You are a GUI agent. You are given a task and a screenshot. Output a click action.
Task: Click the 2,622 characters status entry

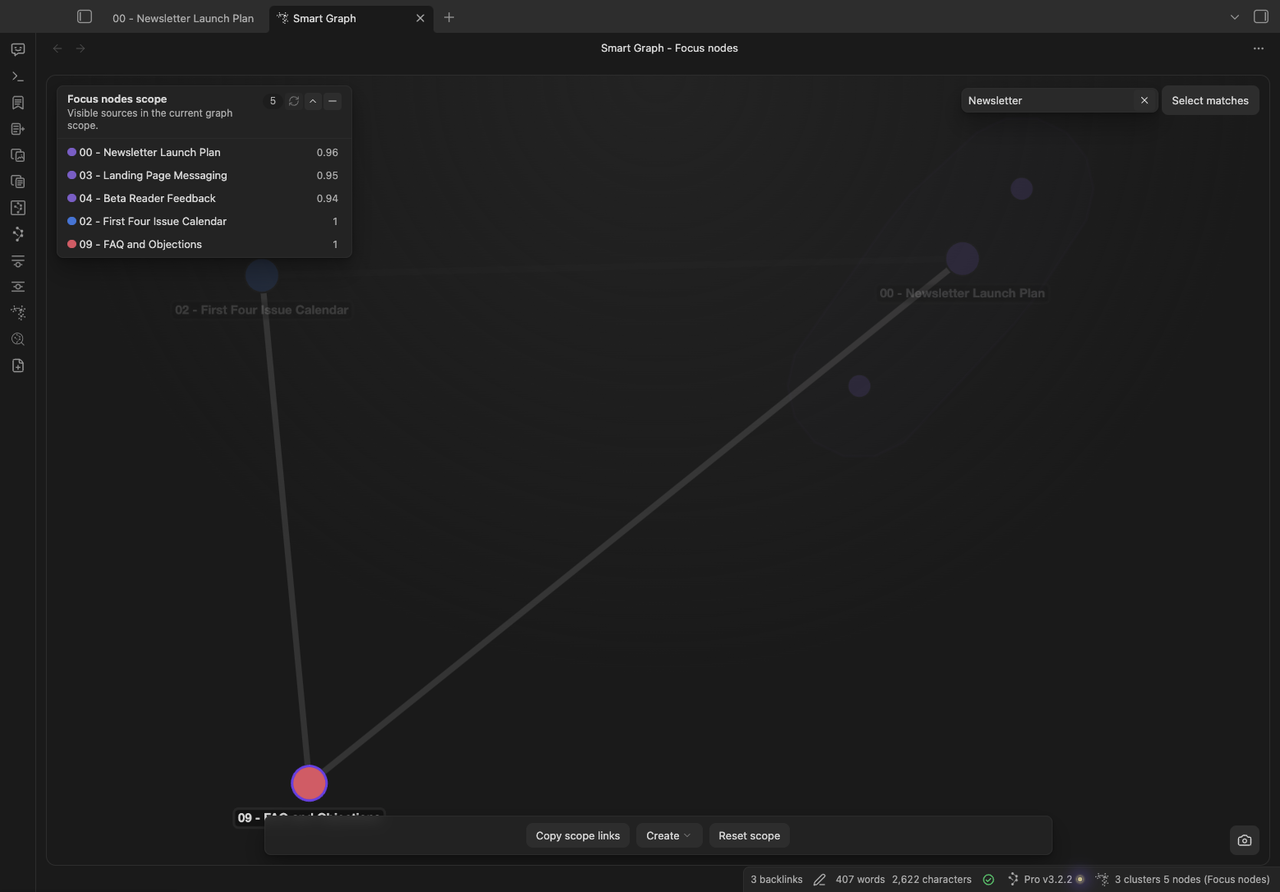(932, 880)
